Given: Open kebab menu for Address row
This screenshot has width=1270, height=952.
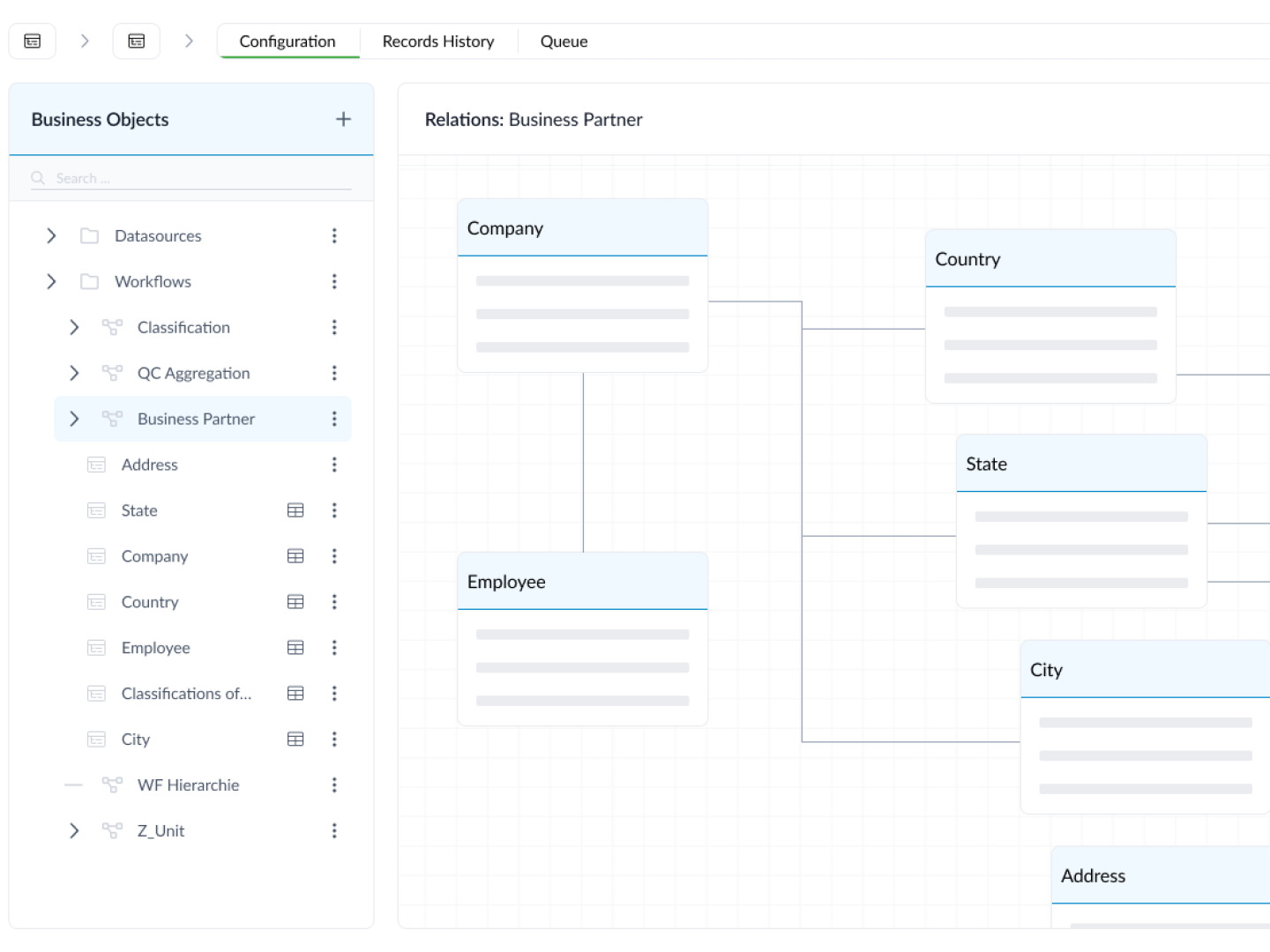Looking at the screenshot, I should (x=334, y=465).
